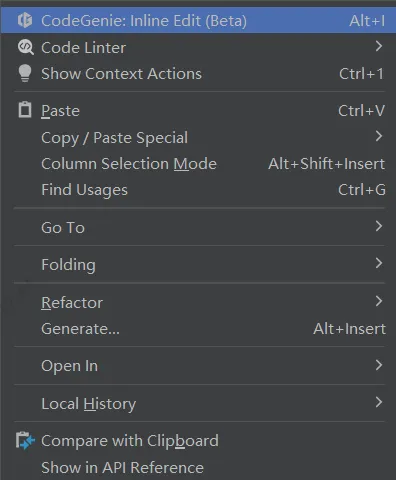Viewport: 396px width, 480px height.
Task: Click the Code Linter magnifier icon
Action: [26, 47]
